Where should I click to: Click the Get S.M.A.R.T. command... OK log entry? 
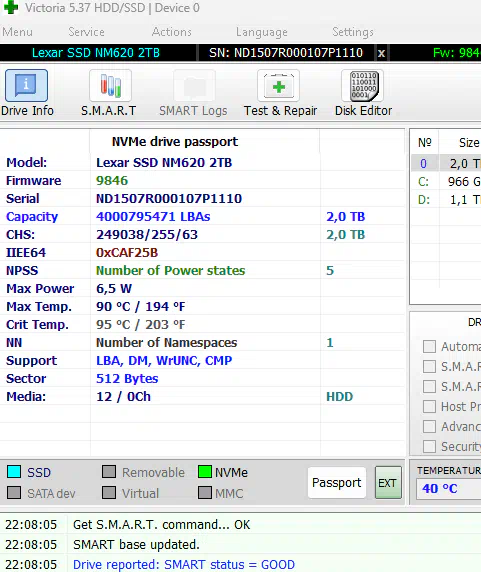[x=162, y=525]
